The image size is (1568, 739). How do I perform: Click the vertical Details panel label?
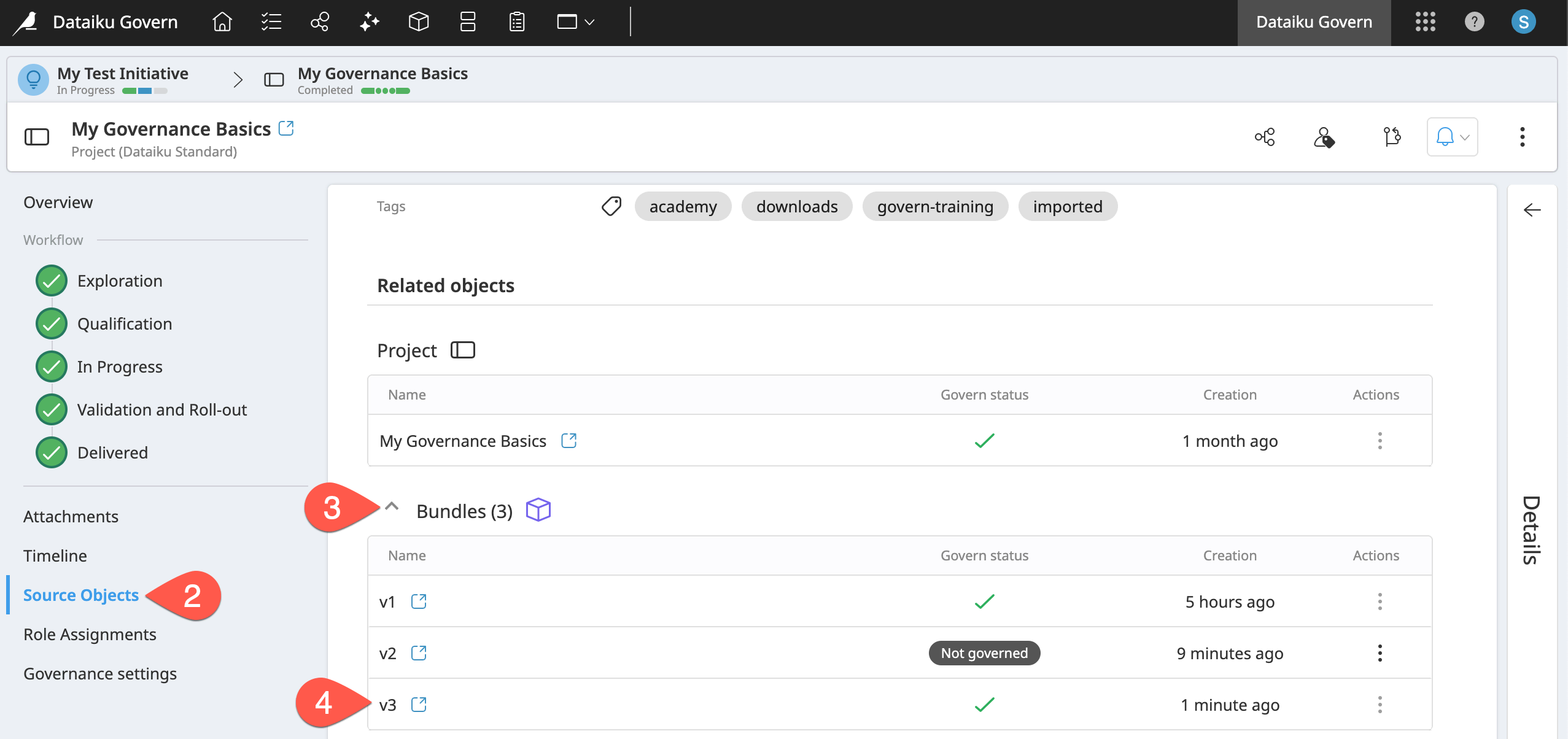[1532, 530]
